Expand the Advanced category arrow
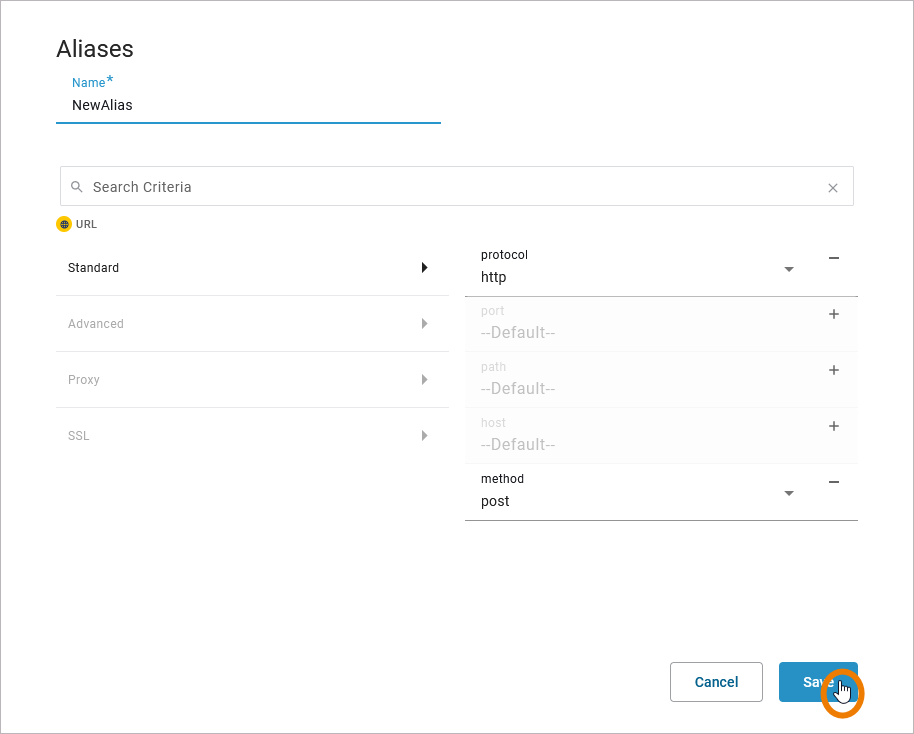This screenshot has width=914, height=734. pos(425,324)
